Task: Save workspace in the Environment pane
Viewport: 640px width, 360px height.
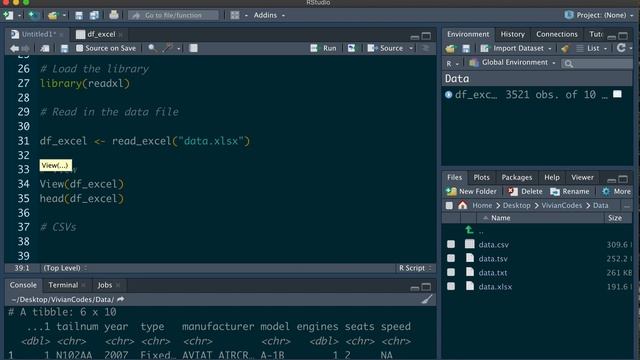Action: click(x=466, y=49)
